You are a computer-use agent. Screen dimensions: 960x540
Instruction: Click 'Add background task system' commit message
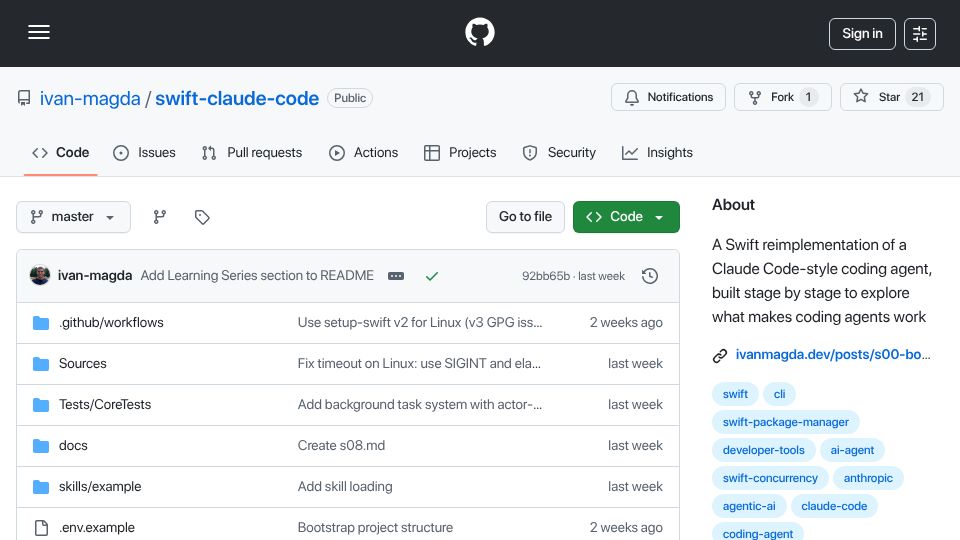[420, 405]
